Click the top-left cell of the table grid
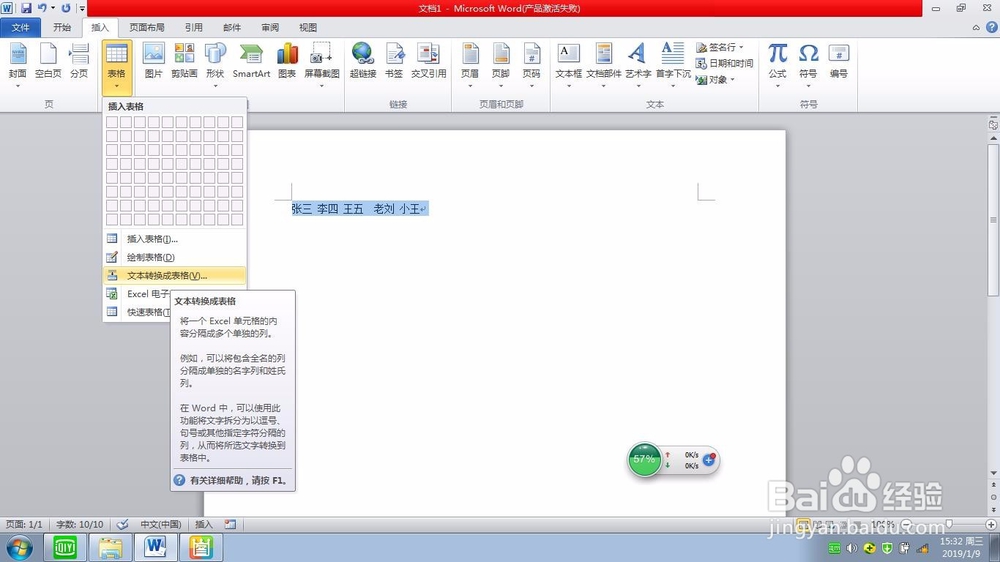Screen dimensions: 1000x562 (112, 122)
